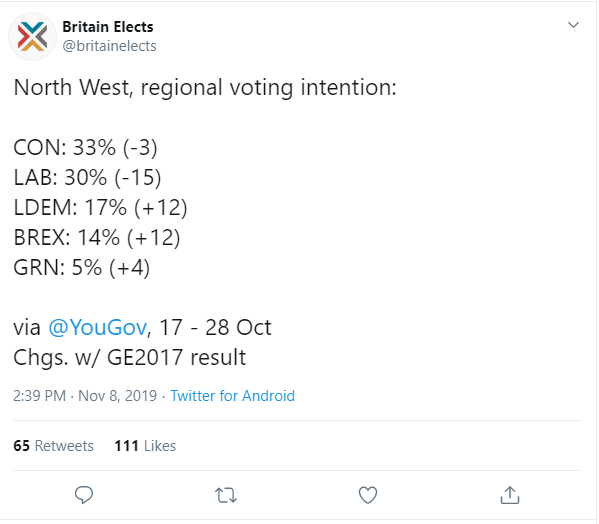
Task: Retweet the Britain Elects post
Action: pos(226,495)
